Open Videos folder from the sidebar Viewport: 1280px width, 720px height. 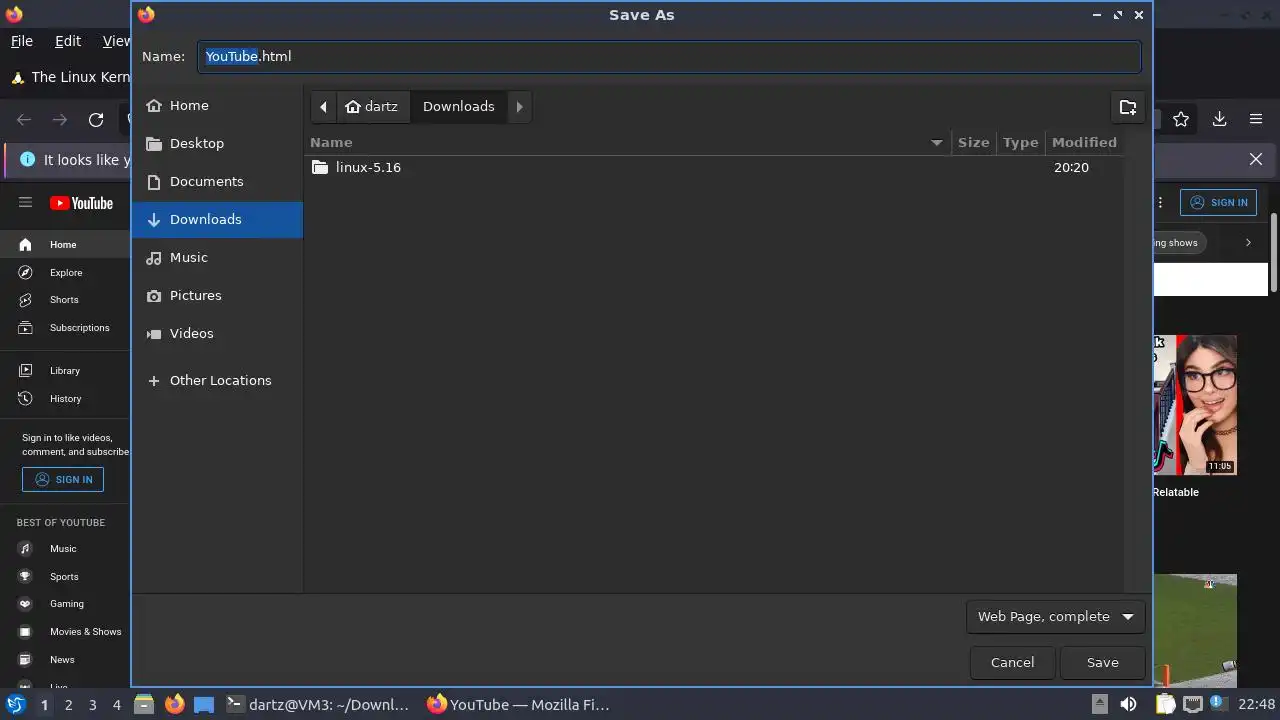(217, 333)
